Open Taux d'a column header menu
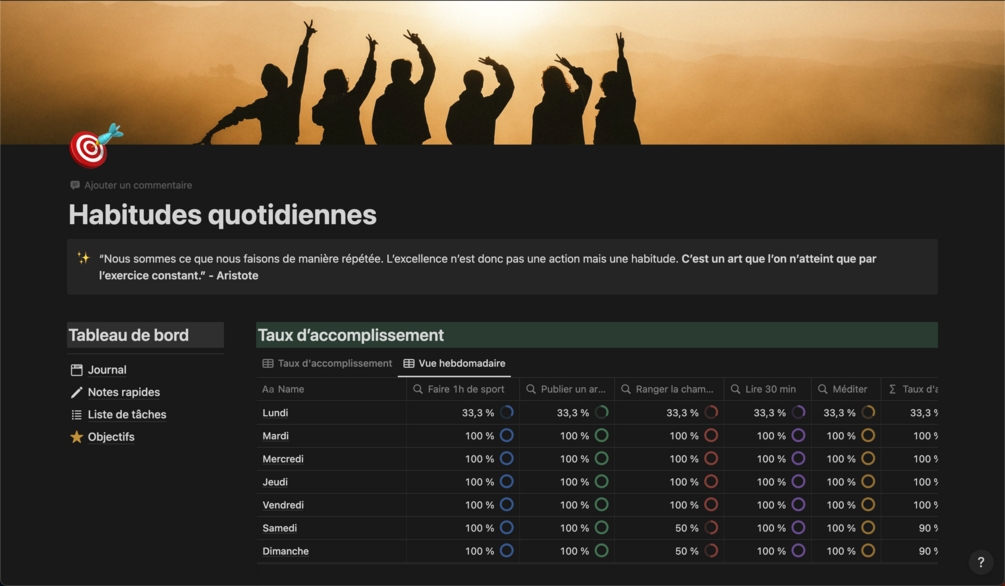 pyautogui.click(x=910, y=389)
